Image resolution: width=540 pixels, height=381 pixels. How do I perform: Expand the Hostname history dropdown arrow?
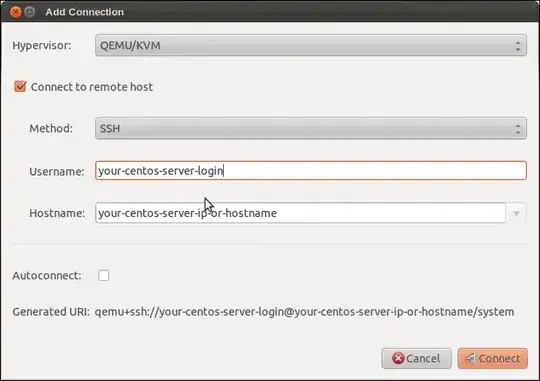pos(516,213)
